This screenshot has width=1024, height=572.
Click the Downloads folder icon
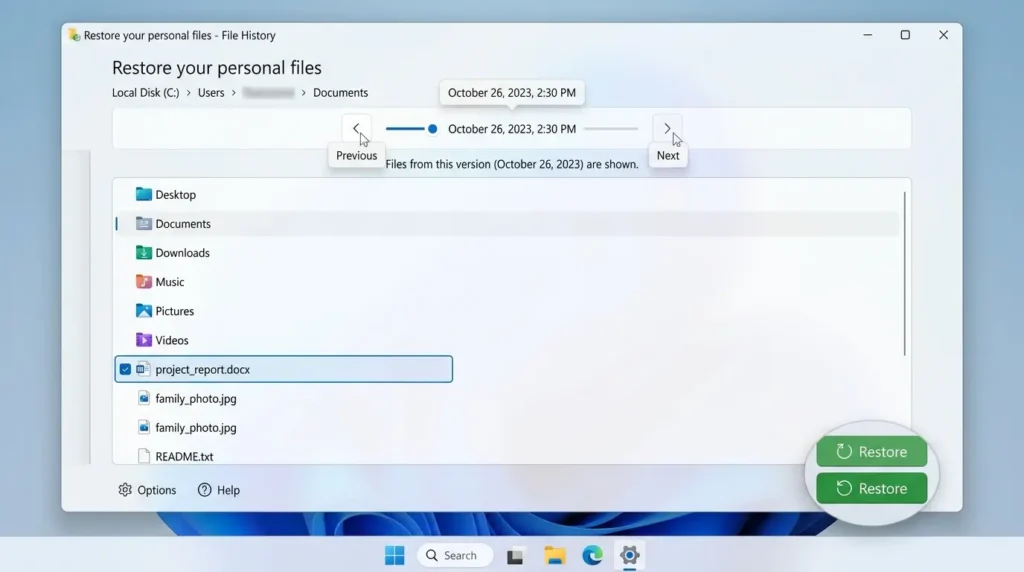coord(144,253)
